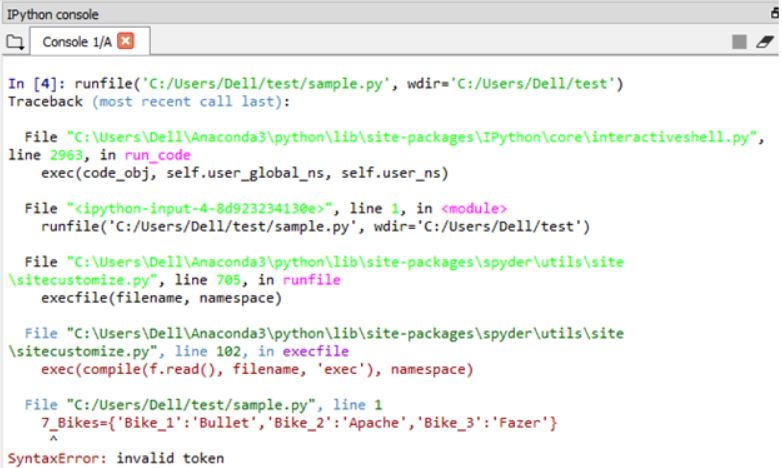Click the <module> text
The width and height of the screenshot is (782, 468).
(x=474, y=209)
